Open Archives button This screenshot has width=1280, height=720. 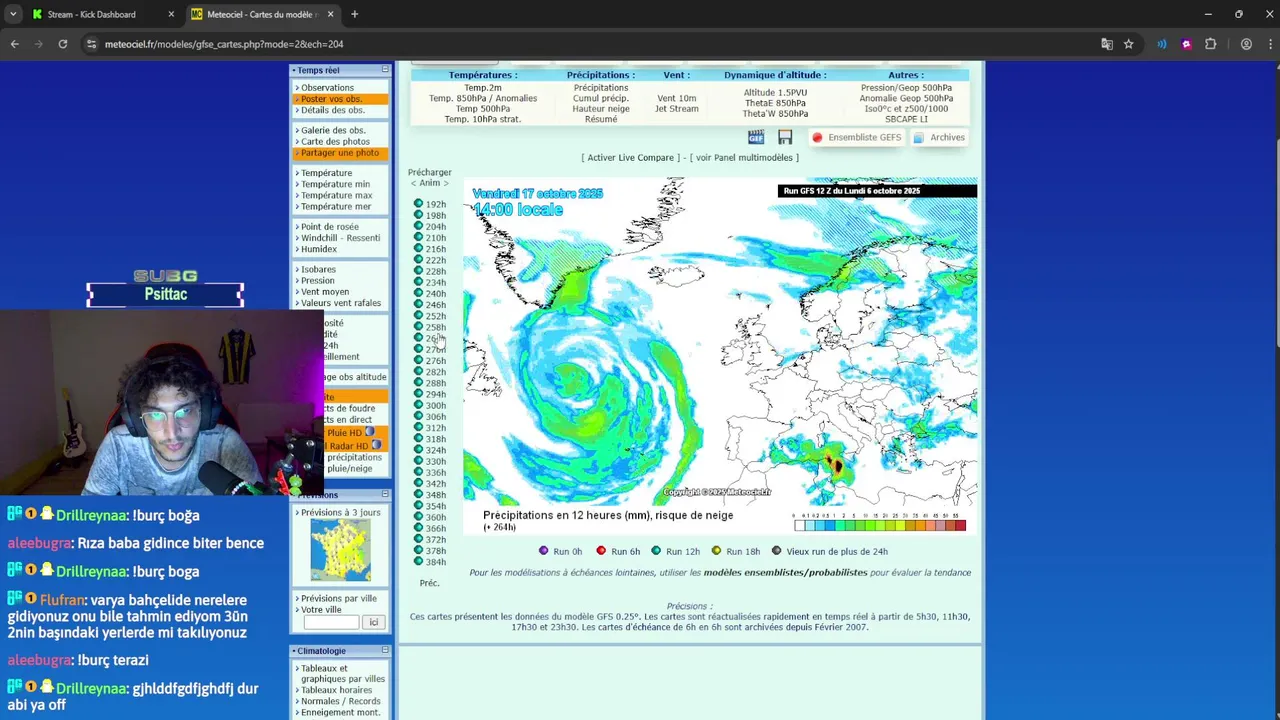939,137
